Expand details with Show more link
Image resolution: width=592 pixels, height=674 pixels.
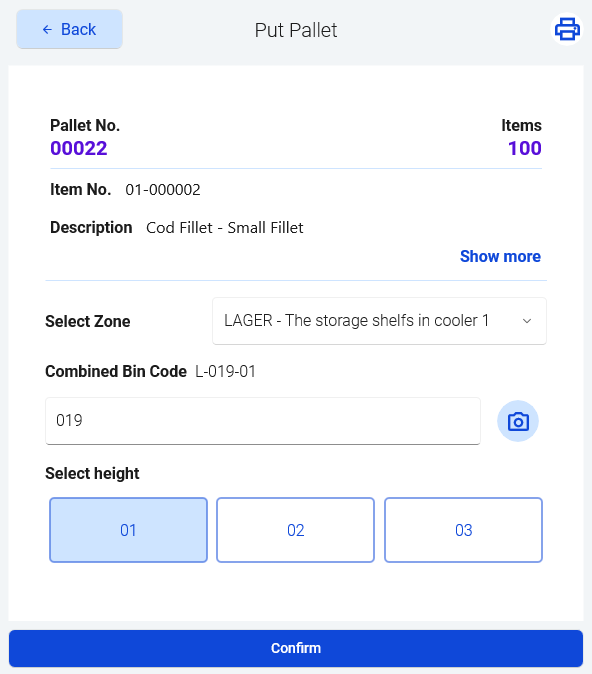click(500, 256)
